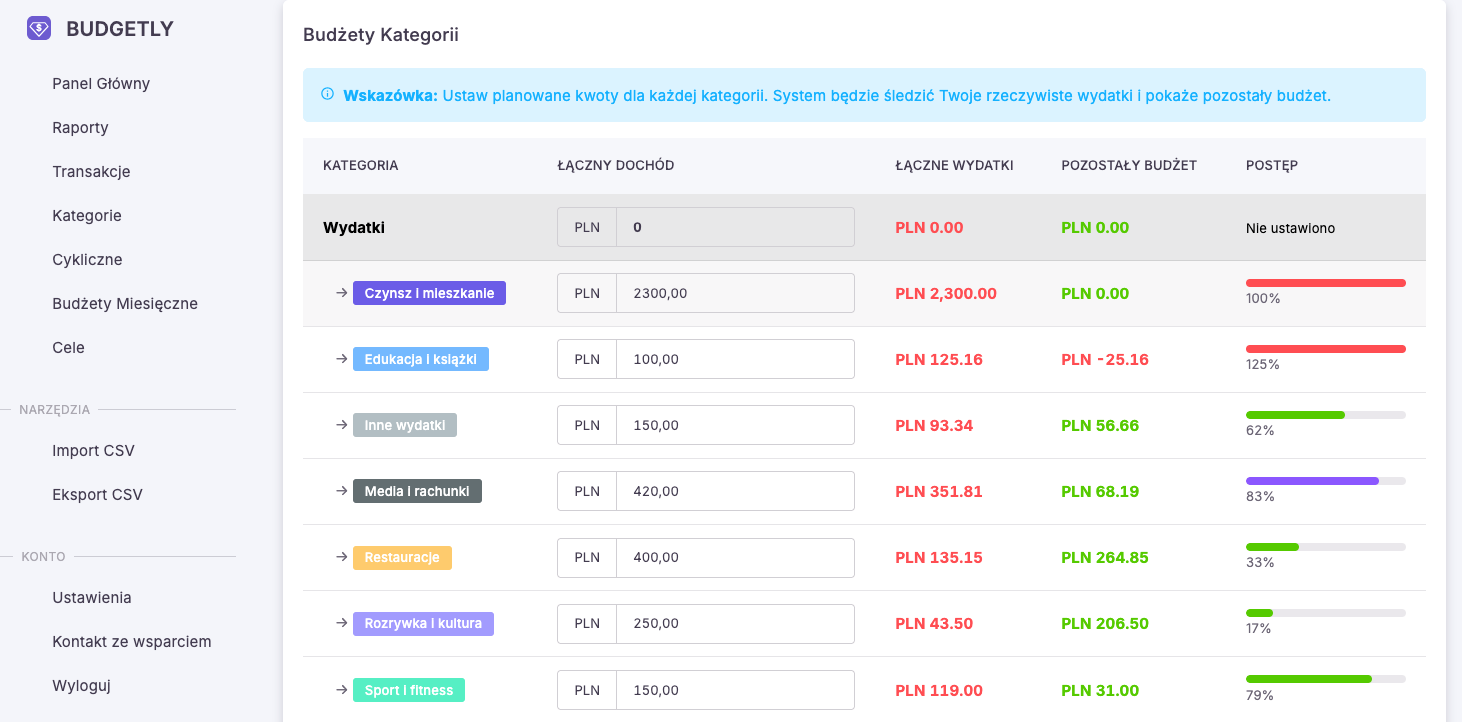Click arrow icon next to Restauracje
This screenshot has width=1462, height=722.
341,557
